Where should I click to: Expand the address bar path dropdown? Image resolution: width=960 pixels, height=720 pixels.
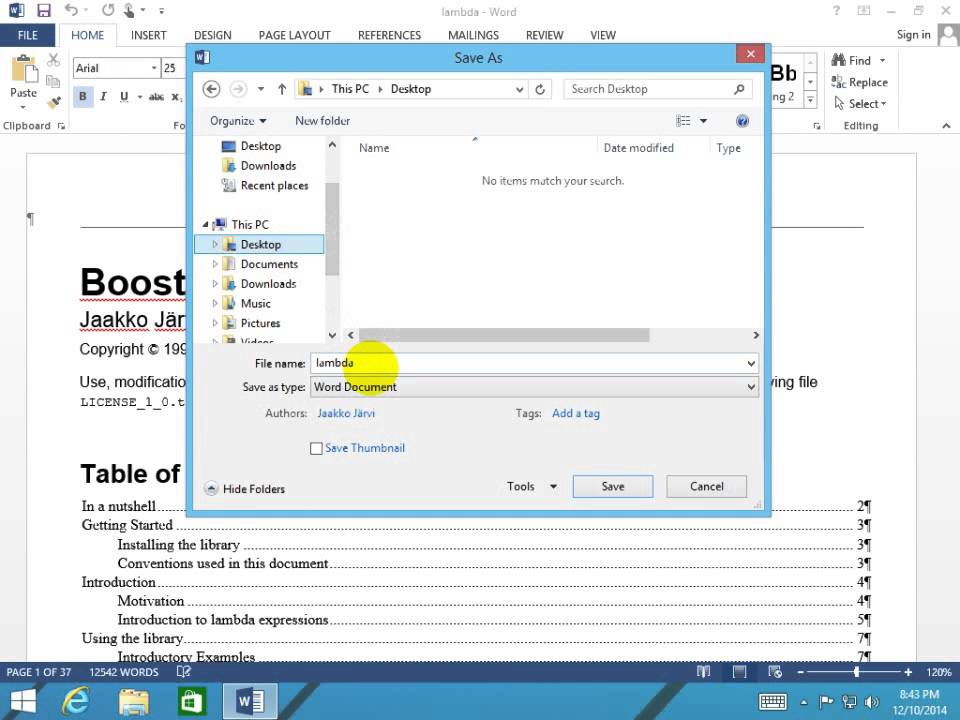point(519,89)
